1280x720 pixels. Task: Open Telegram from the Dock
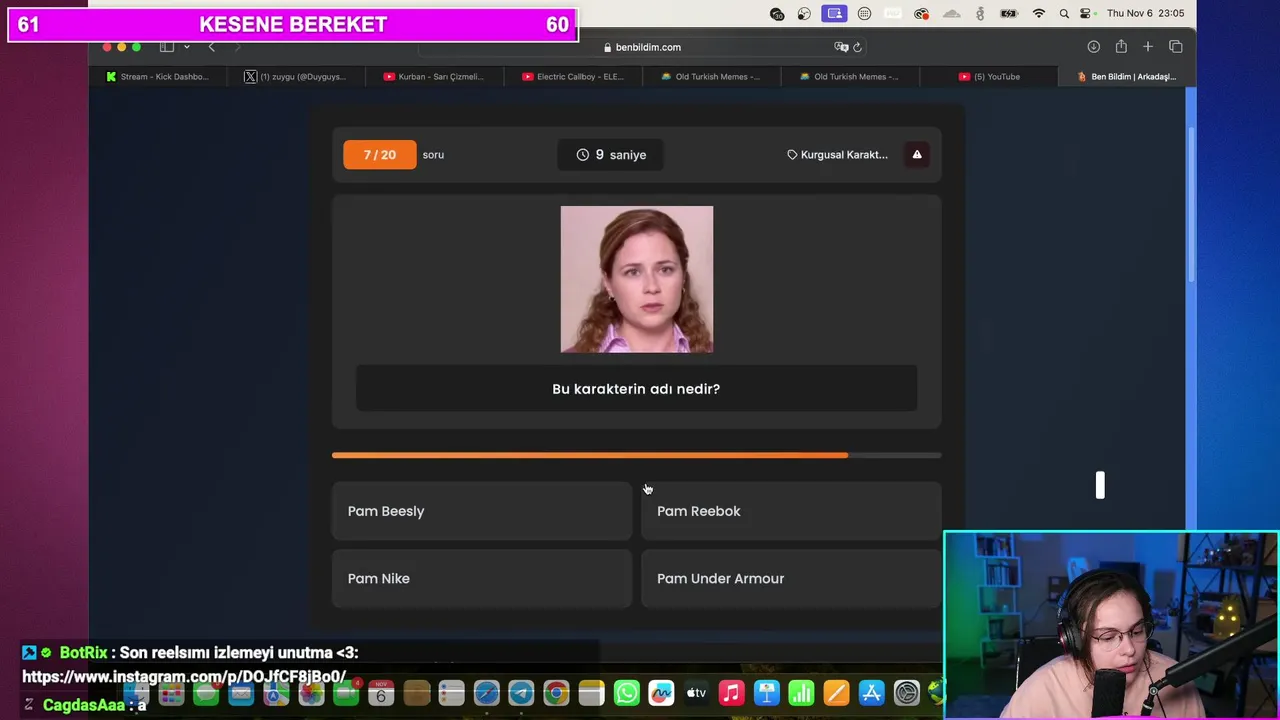[x=521, y=693]
